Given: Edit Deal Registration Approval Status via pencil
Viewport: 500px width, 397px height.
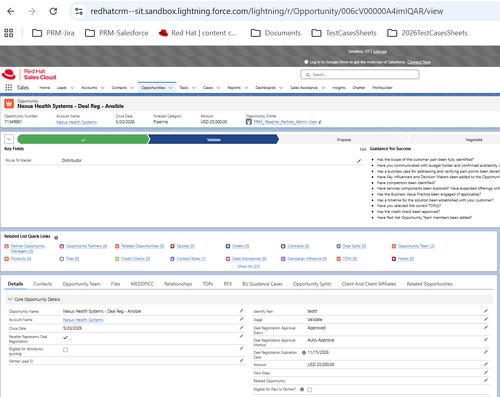Looking at the screenshot, I should [486, 328].
